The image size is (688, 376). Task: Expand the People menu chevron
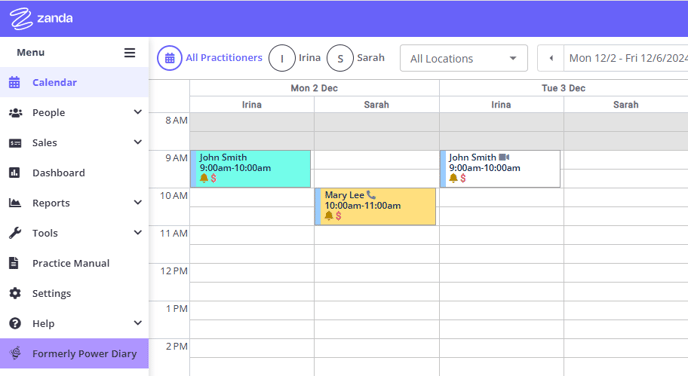(x=138, y=112)
